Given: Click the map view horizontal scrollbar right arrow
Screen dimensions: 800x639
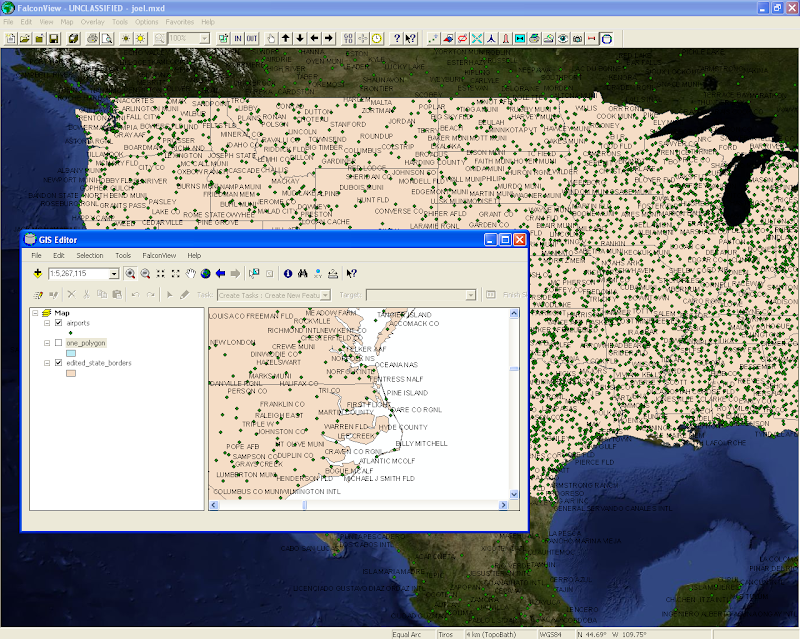Looking at the screenshot, I should [503, 505].
